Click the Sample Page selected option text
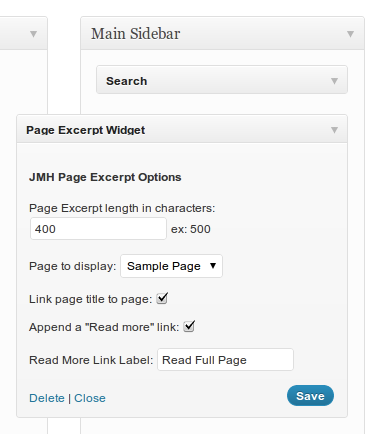Viewport: 373px width, 434px height. [x=164, y=266]
